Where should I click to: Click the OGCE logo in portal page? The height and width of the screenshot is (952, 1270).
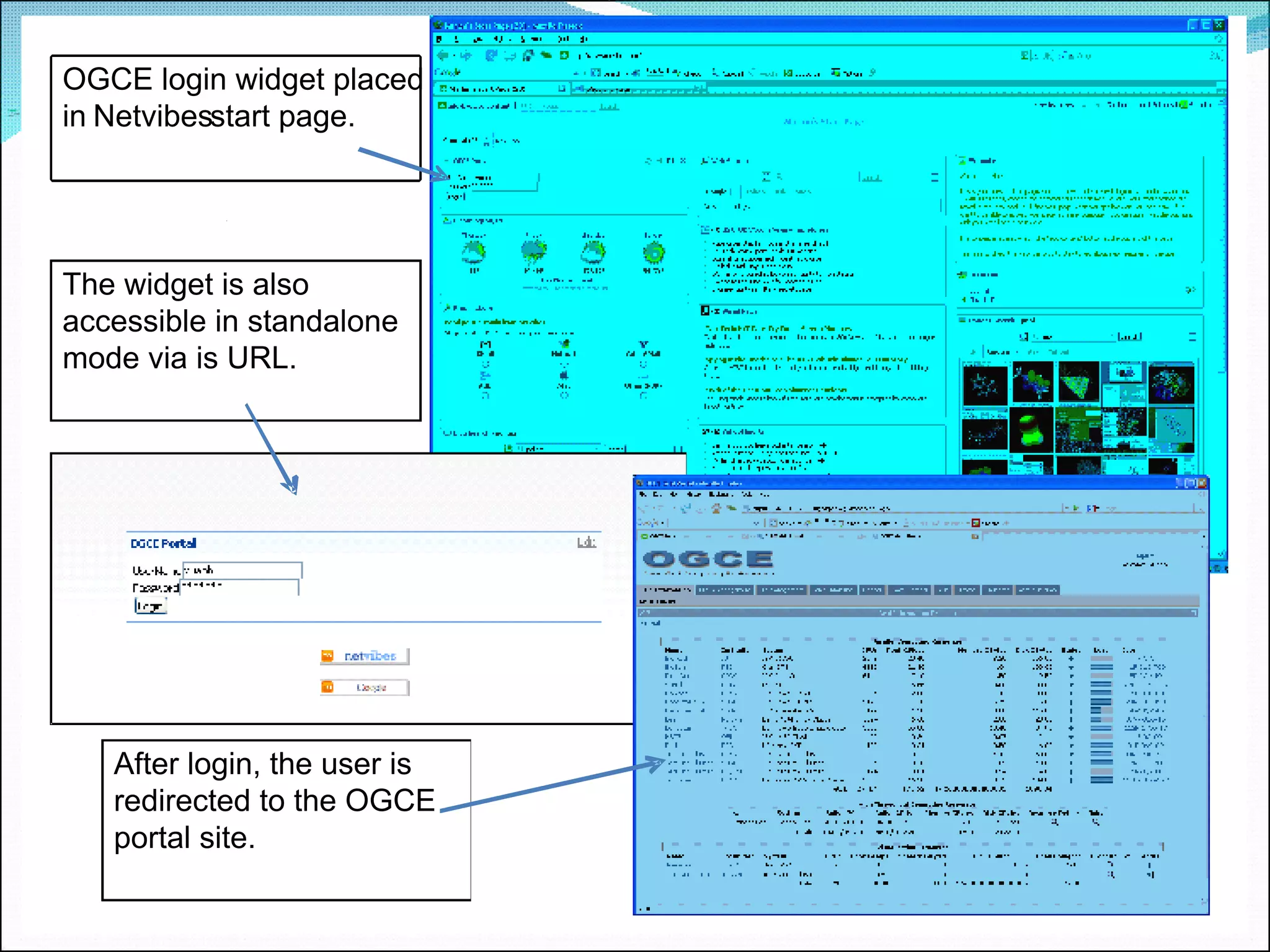tap(708, 559)
